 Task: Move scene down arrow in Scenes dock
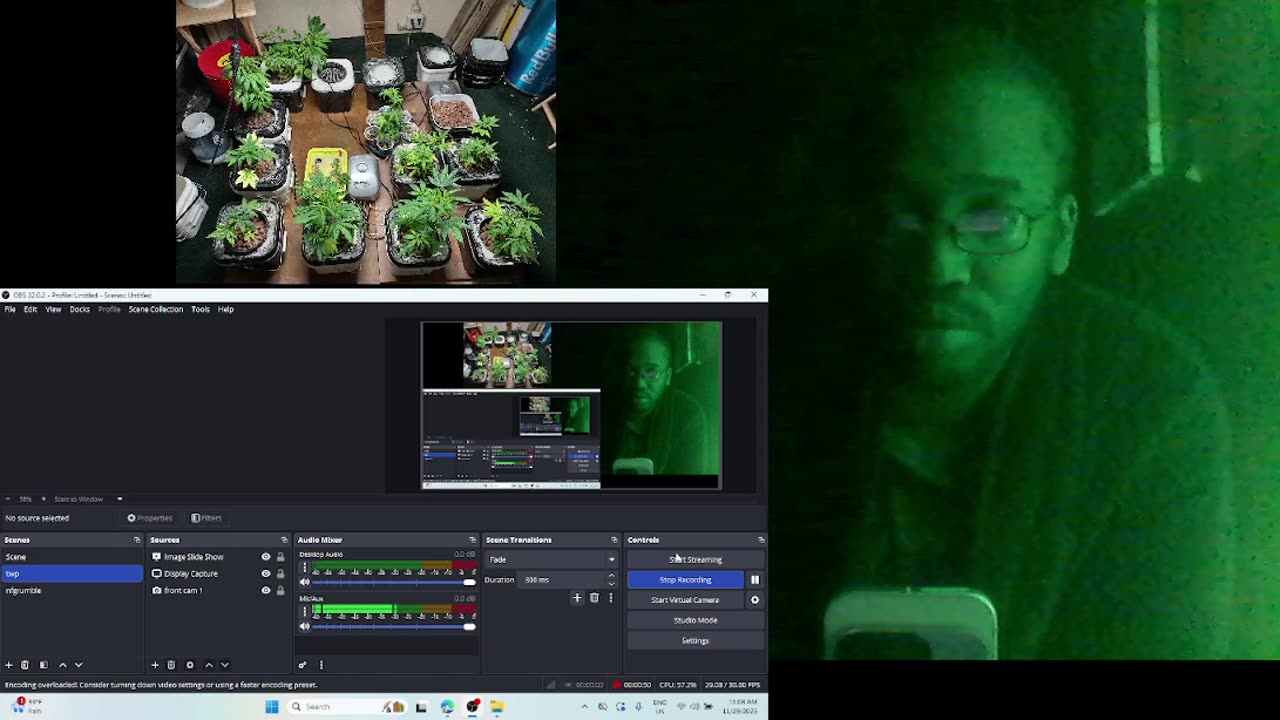pyautogui.click(x=79, y=665)
